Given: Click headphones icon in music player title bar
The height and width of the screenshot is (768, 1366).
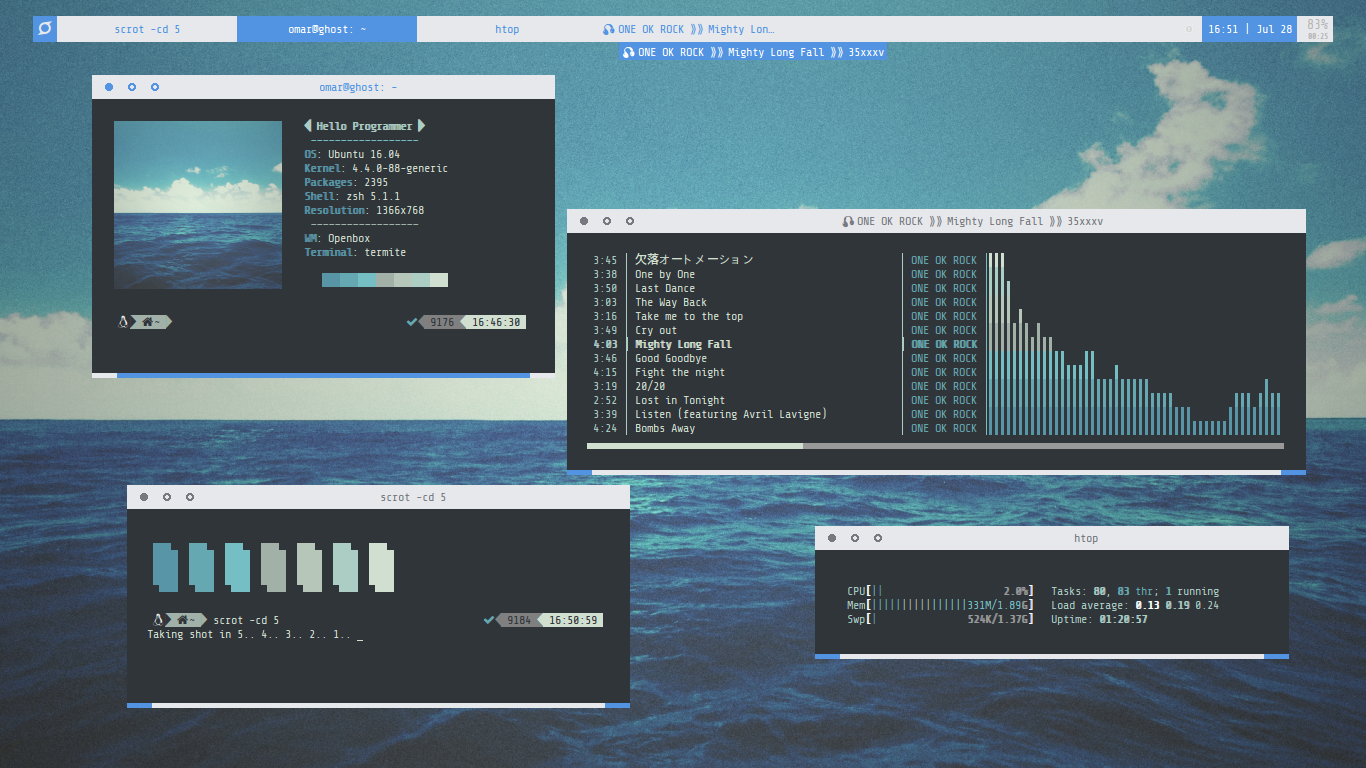Looking at the screenshot, I should pos(848,221).
